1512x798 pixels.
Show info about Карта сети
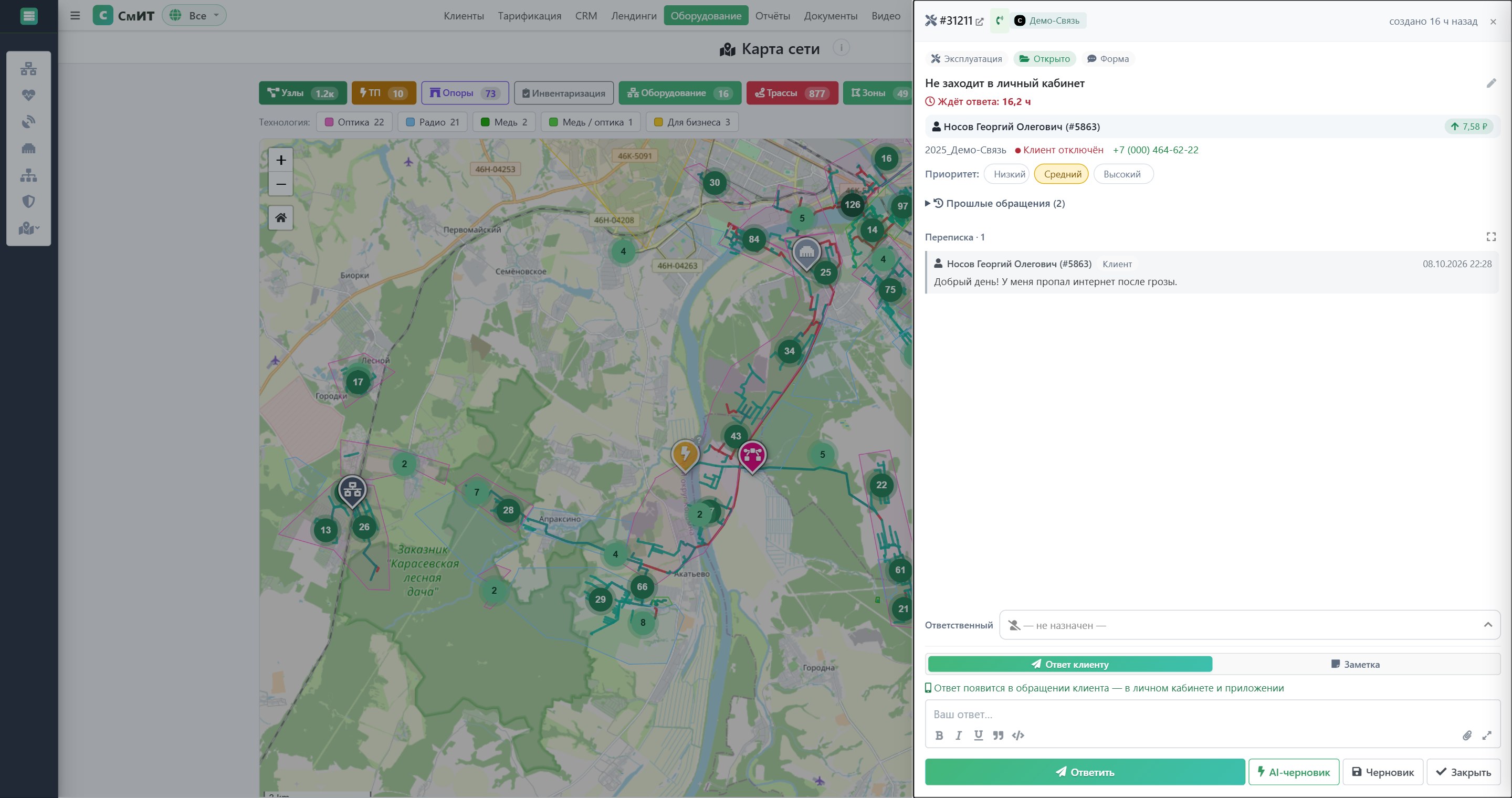point(841,48)
